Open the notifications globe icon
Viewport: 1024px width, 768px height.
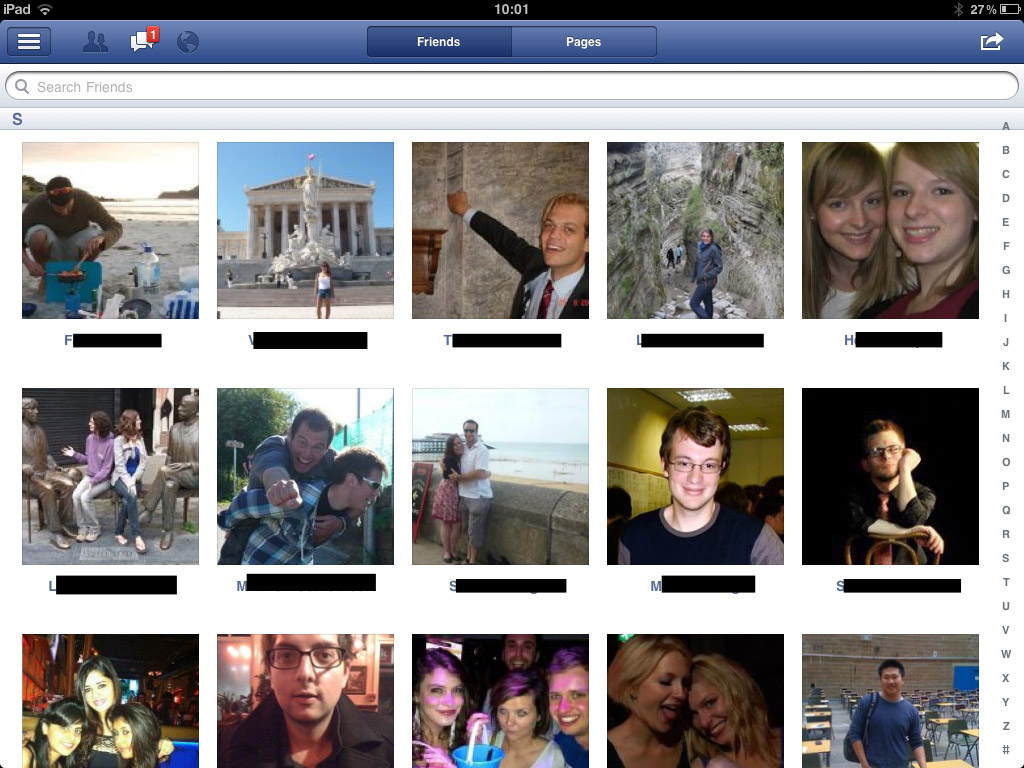[x=187, y=42]
